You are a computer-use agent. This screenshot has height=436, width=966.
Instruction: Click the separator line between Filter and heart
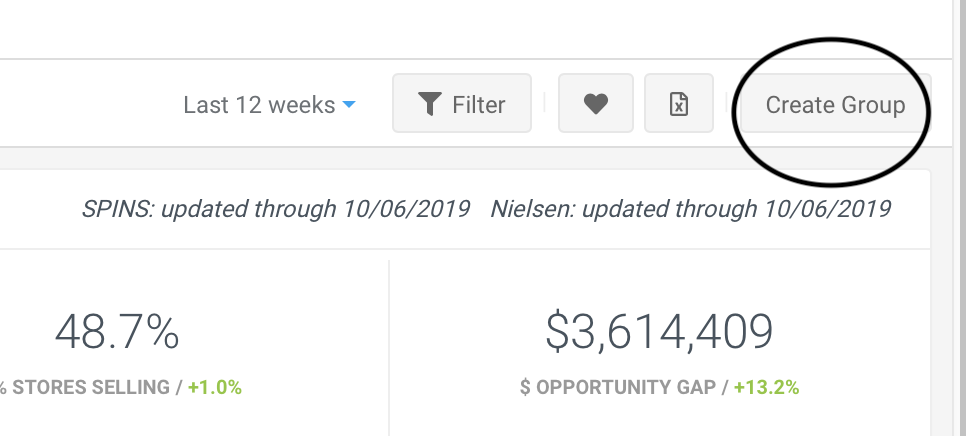(545, 103)
